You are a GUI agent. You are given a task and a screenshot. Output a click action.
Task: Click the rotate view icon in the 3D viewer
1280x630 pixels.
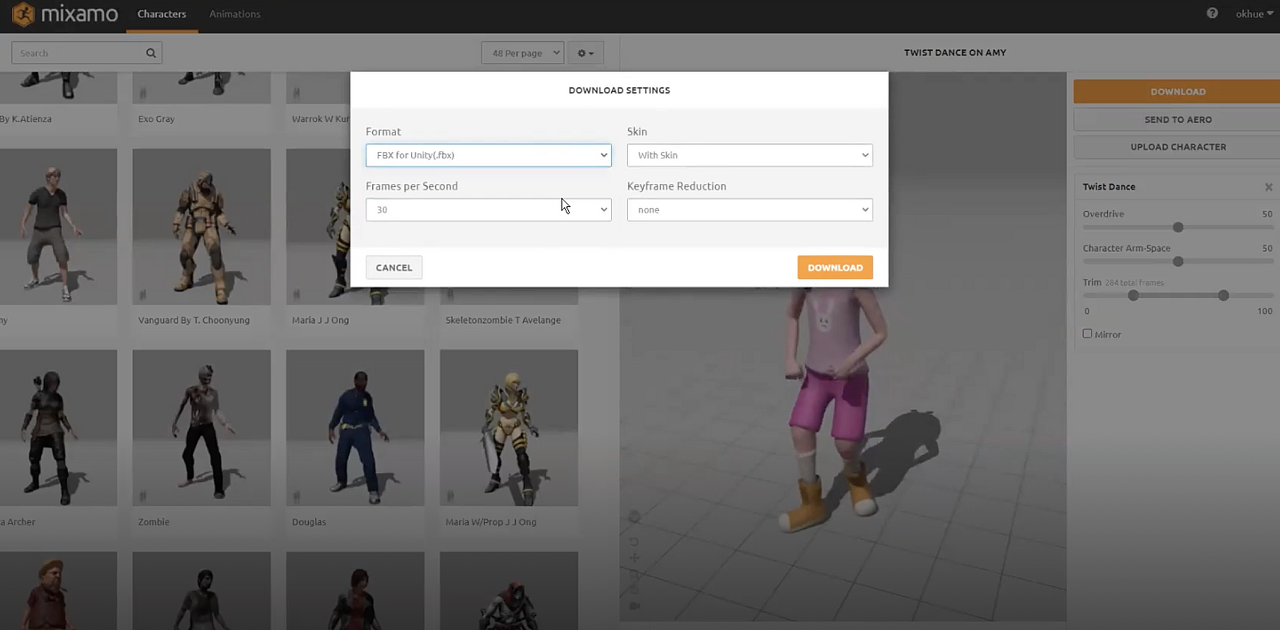click(x=634, y=541)
